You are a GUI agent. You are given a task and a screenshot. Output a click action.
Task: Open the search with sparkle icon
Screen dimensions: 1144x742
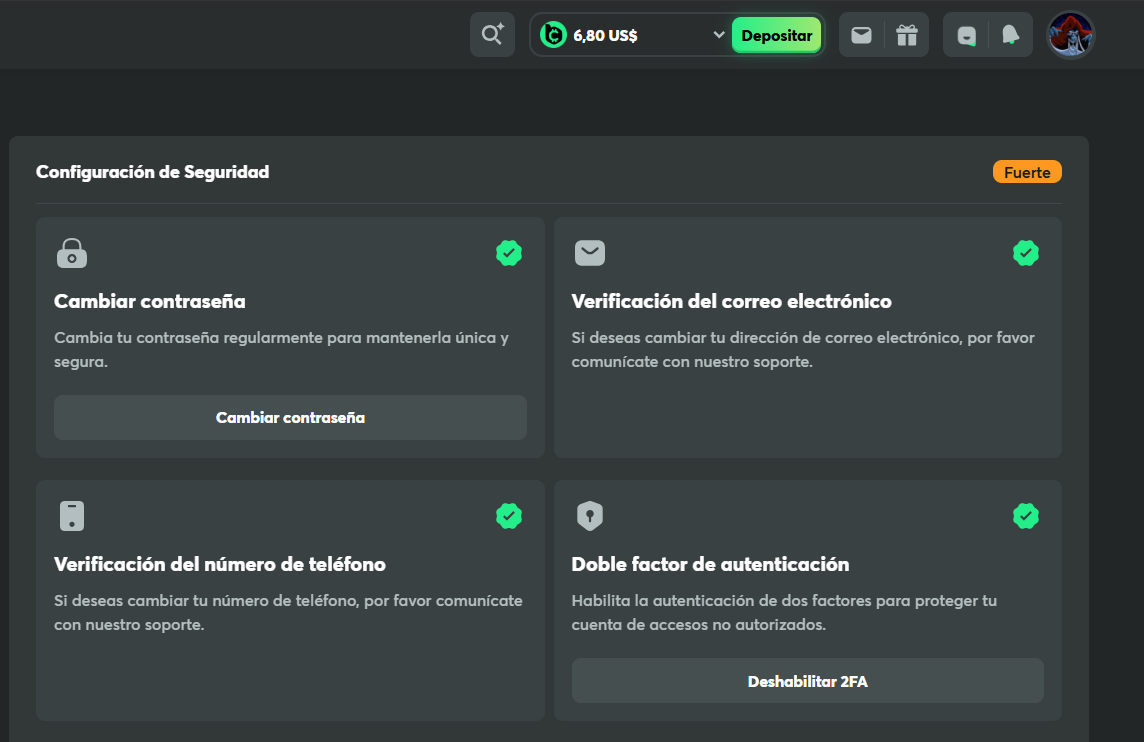492,35
